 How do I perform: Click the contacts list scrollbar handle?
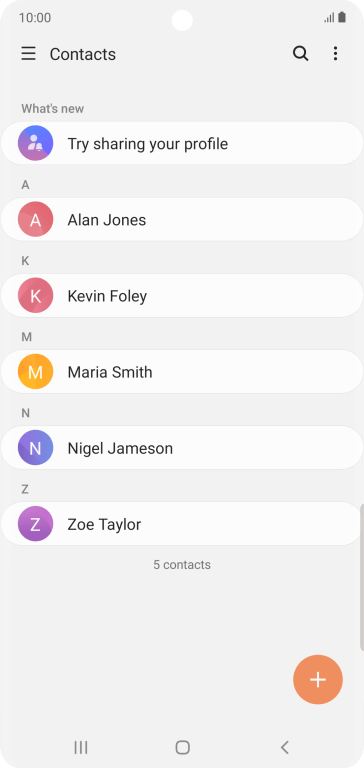click(362, 578)
